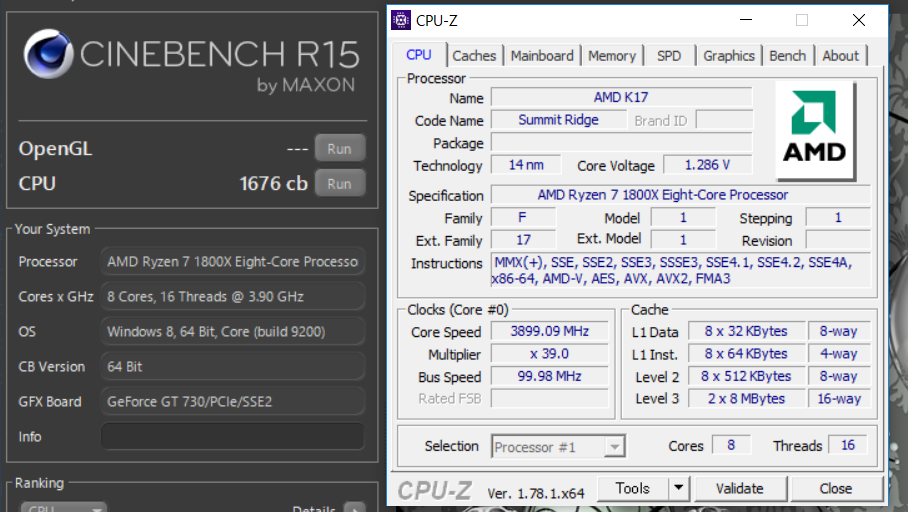Expand the Processor #1 selection combo box

pyautogui.click(x=614, y=447)
